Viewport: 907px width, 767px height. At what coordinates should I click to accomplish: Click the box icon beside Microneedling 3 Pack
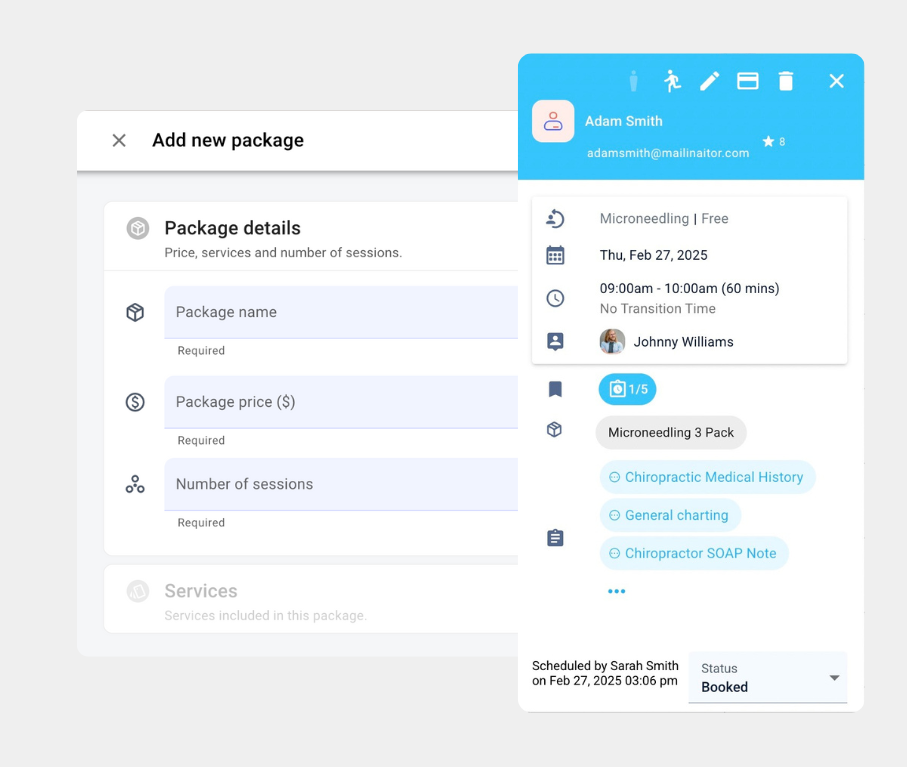556,430
